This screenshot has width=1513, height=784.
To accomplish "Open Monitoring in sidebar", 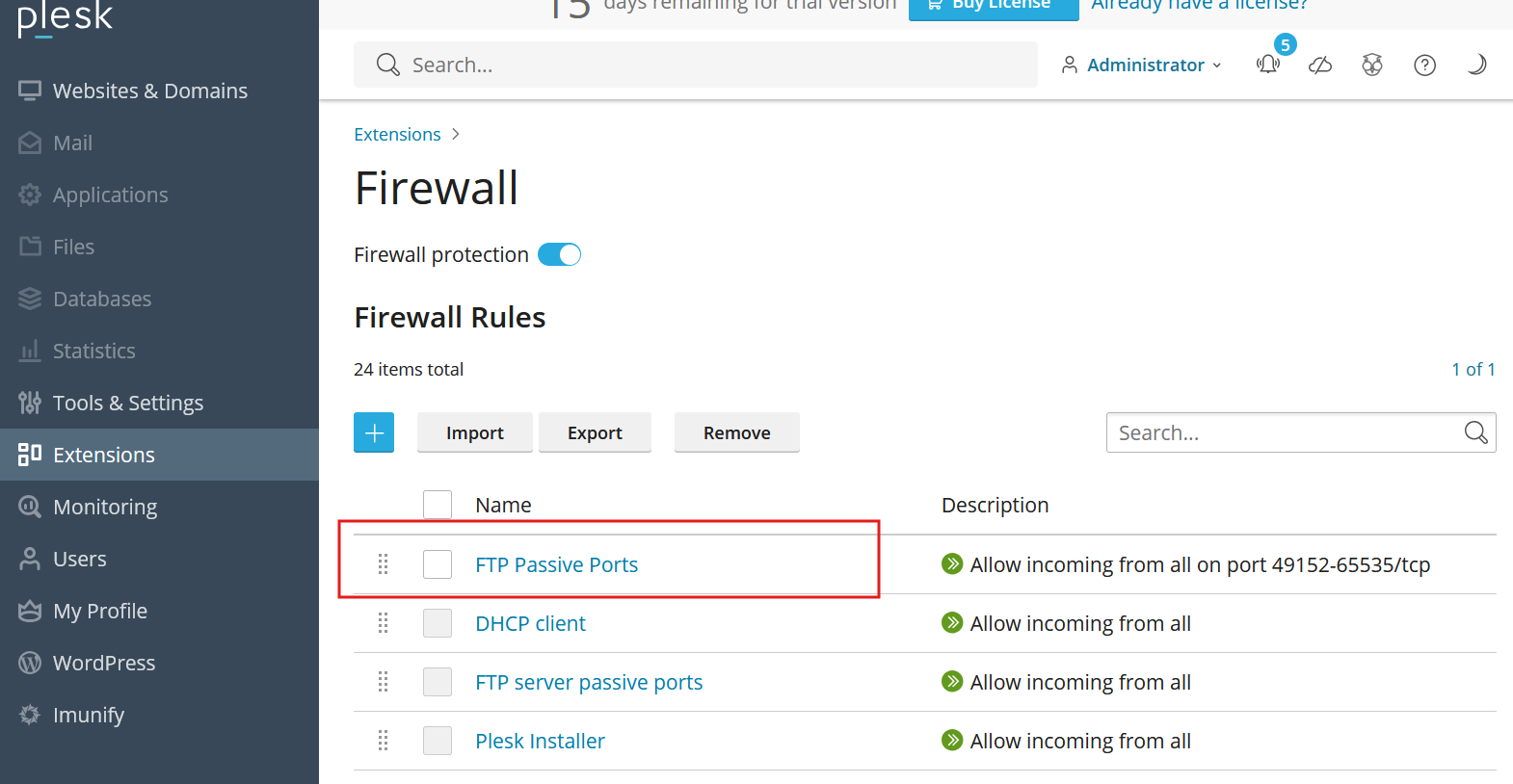I will tap(159, 507).
